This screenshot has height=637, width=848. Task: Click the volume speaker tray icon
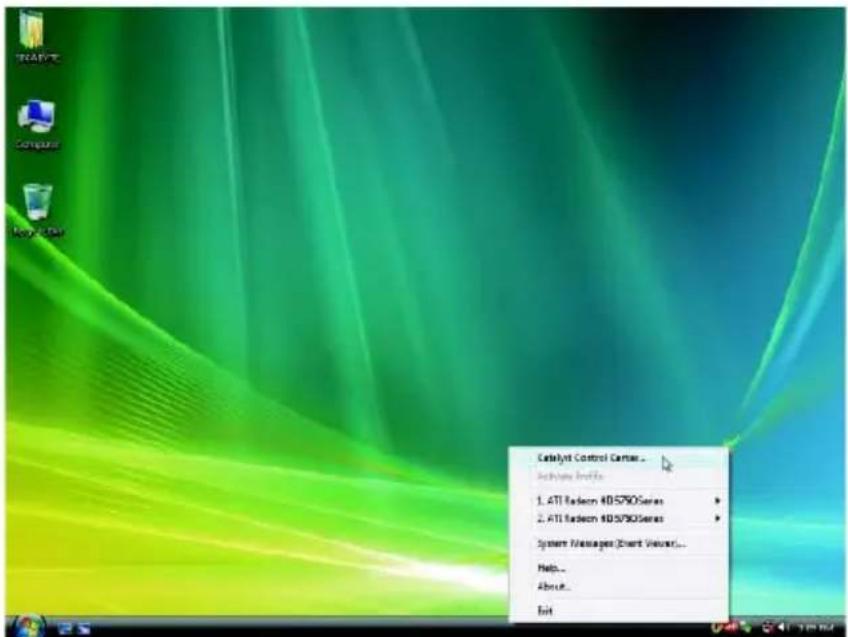[782, 628]
